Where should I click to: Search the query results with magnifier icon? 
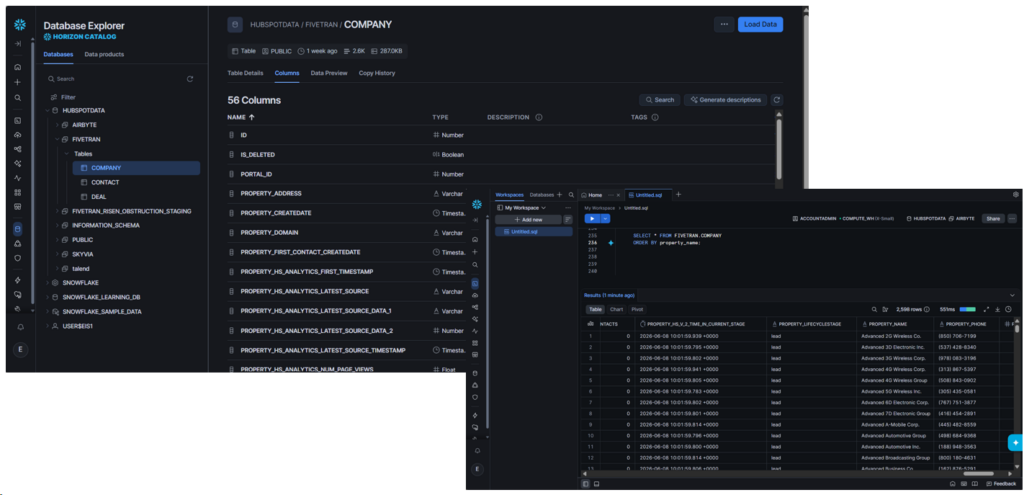874,310
